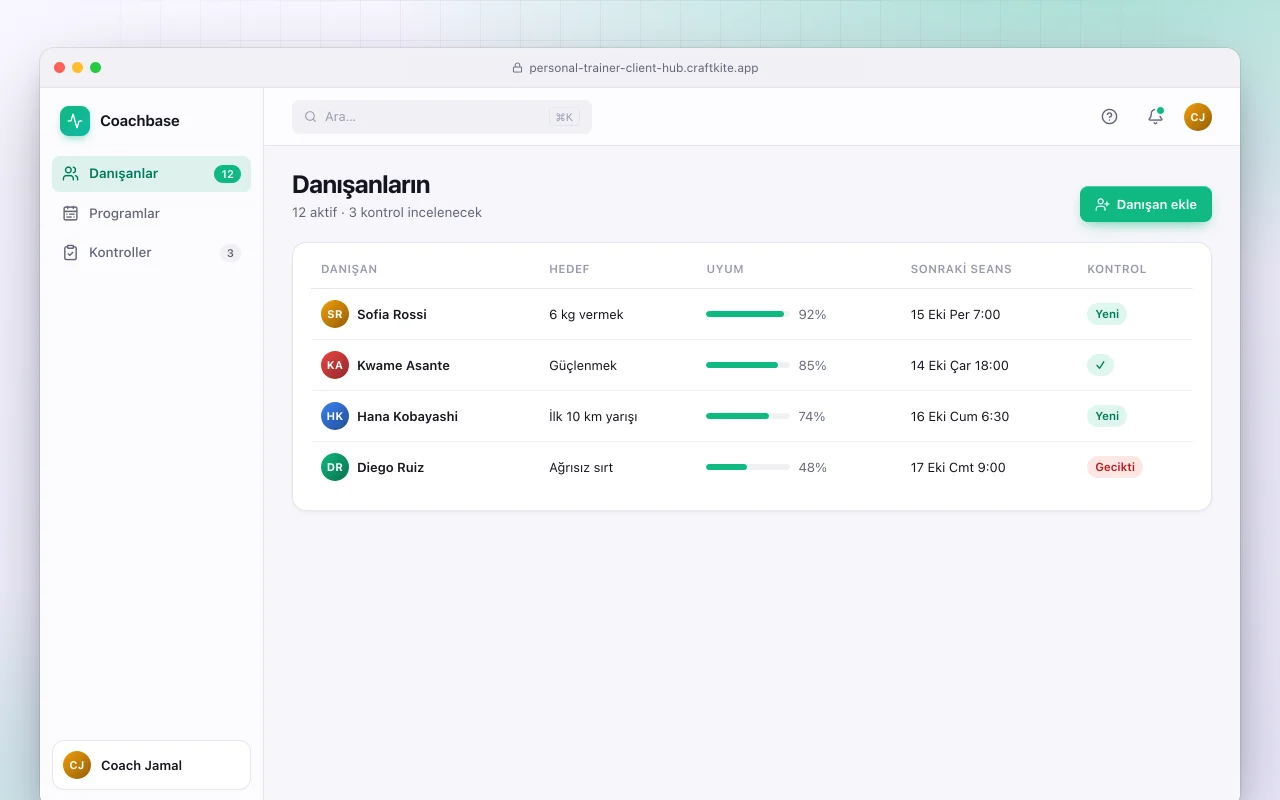Click Sofia Rossi's 92% adherence bar
Screen dimensions: 1280x800
(748, 314)
